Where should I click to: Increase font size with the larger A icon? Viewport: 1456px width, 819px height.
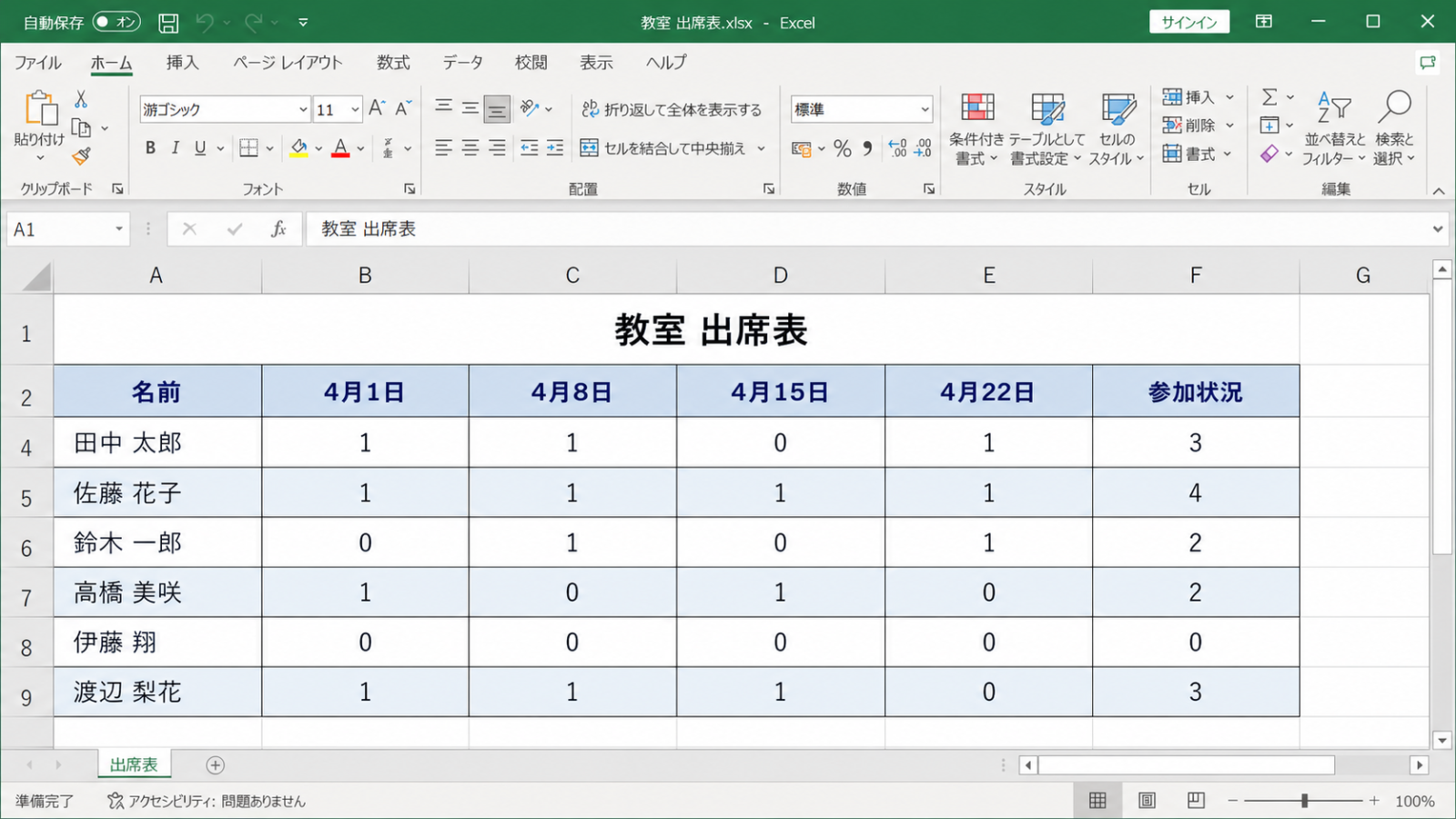pyautogui.click(x=377, y=108)
